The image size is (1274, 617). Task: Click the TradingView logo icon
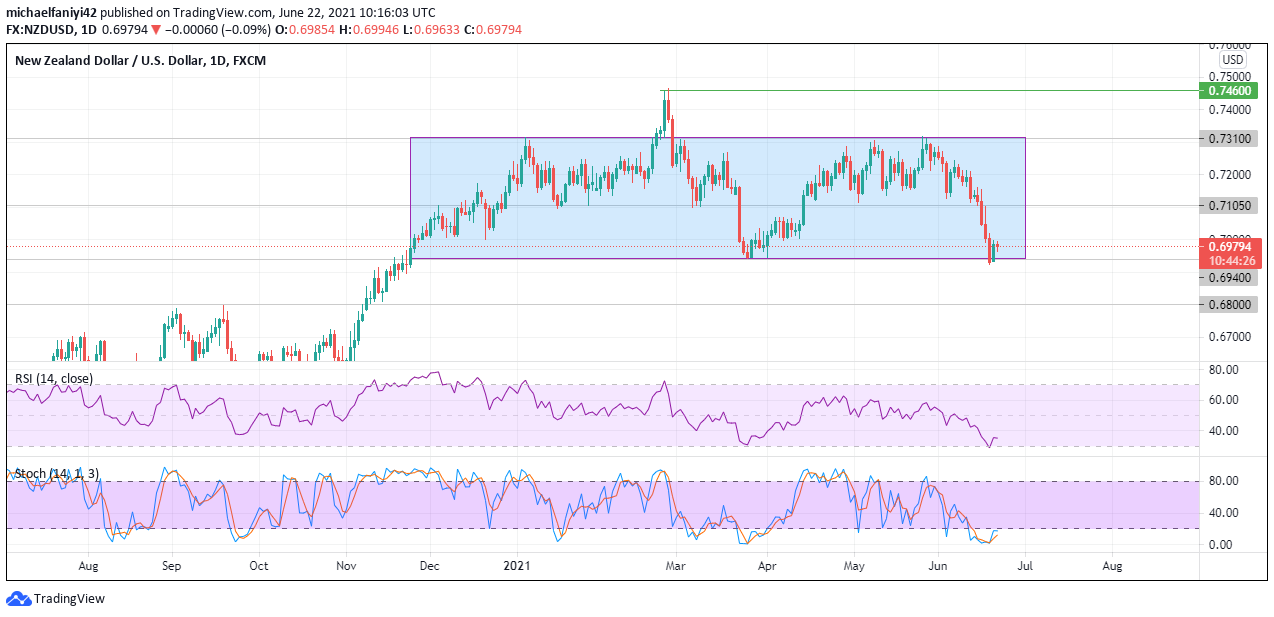[x=18, y=598]
